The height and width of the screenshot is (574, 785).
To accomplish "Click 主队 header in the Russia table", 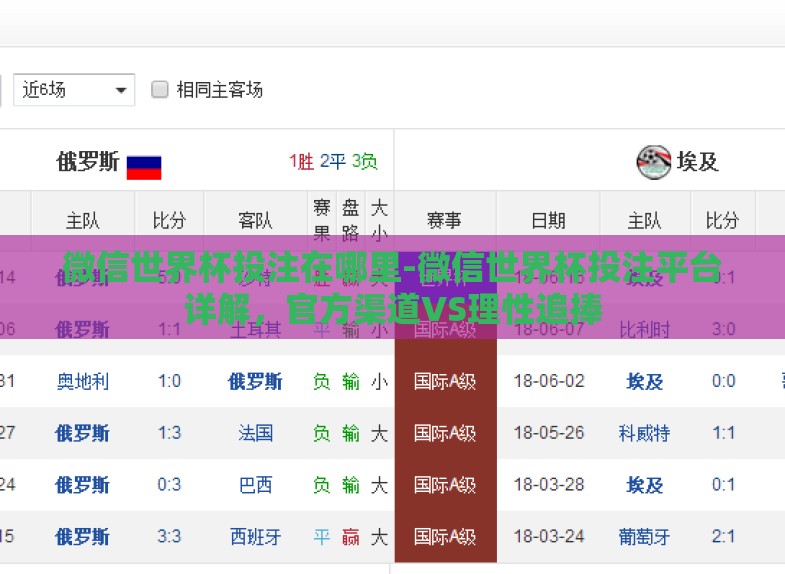I will pyautogui.click(x=83, y=220).
